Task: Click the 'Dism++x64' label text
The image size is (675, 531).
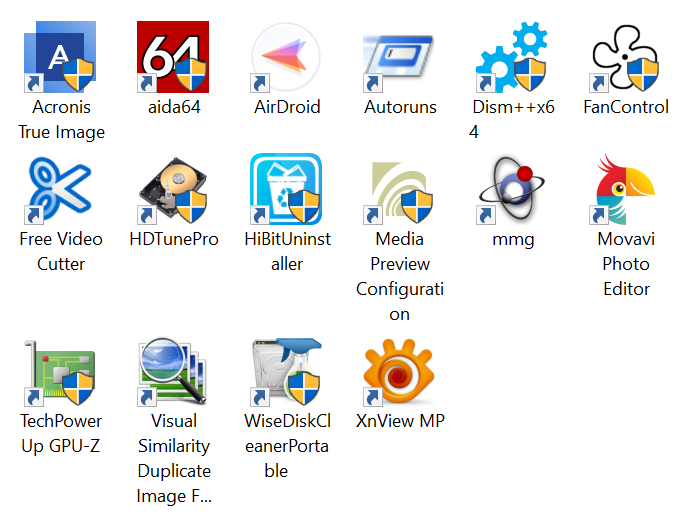Action: click(512, 120)
